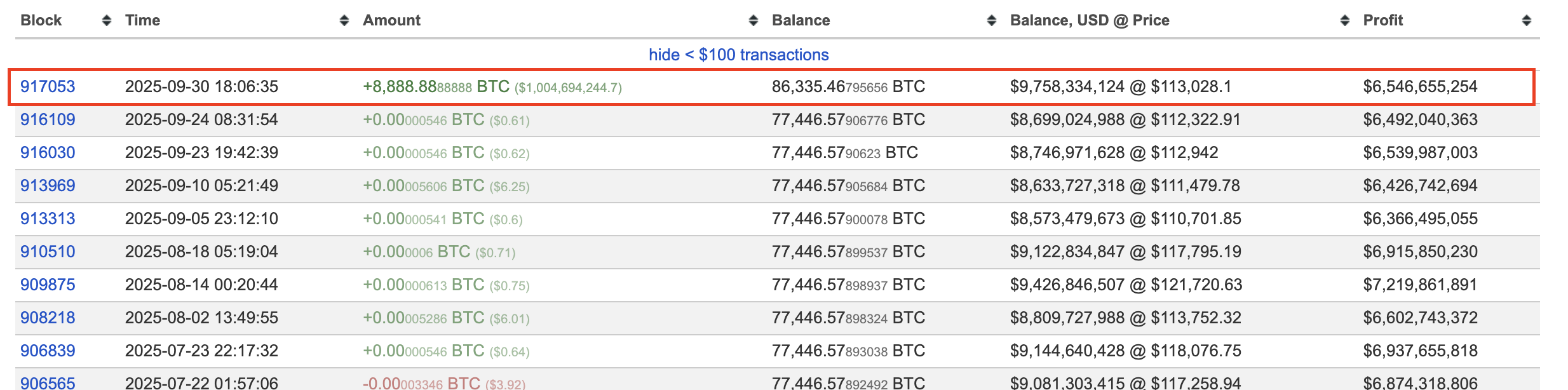This screenshot has height=390, width=1568.
Task: Click the 86,335.46 BTC balance cell
Action: (848, 86)
